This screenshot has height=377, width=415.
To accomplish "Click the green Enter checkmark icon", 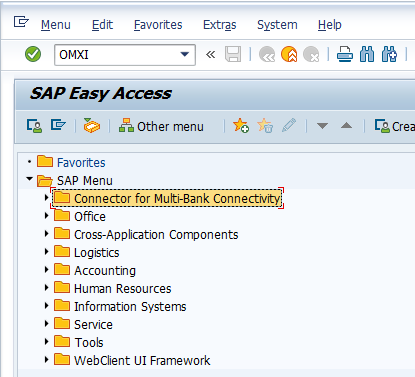I will point(33,54).
